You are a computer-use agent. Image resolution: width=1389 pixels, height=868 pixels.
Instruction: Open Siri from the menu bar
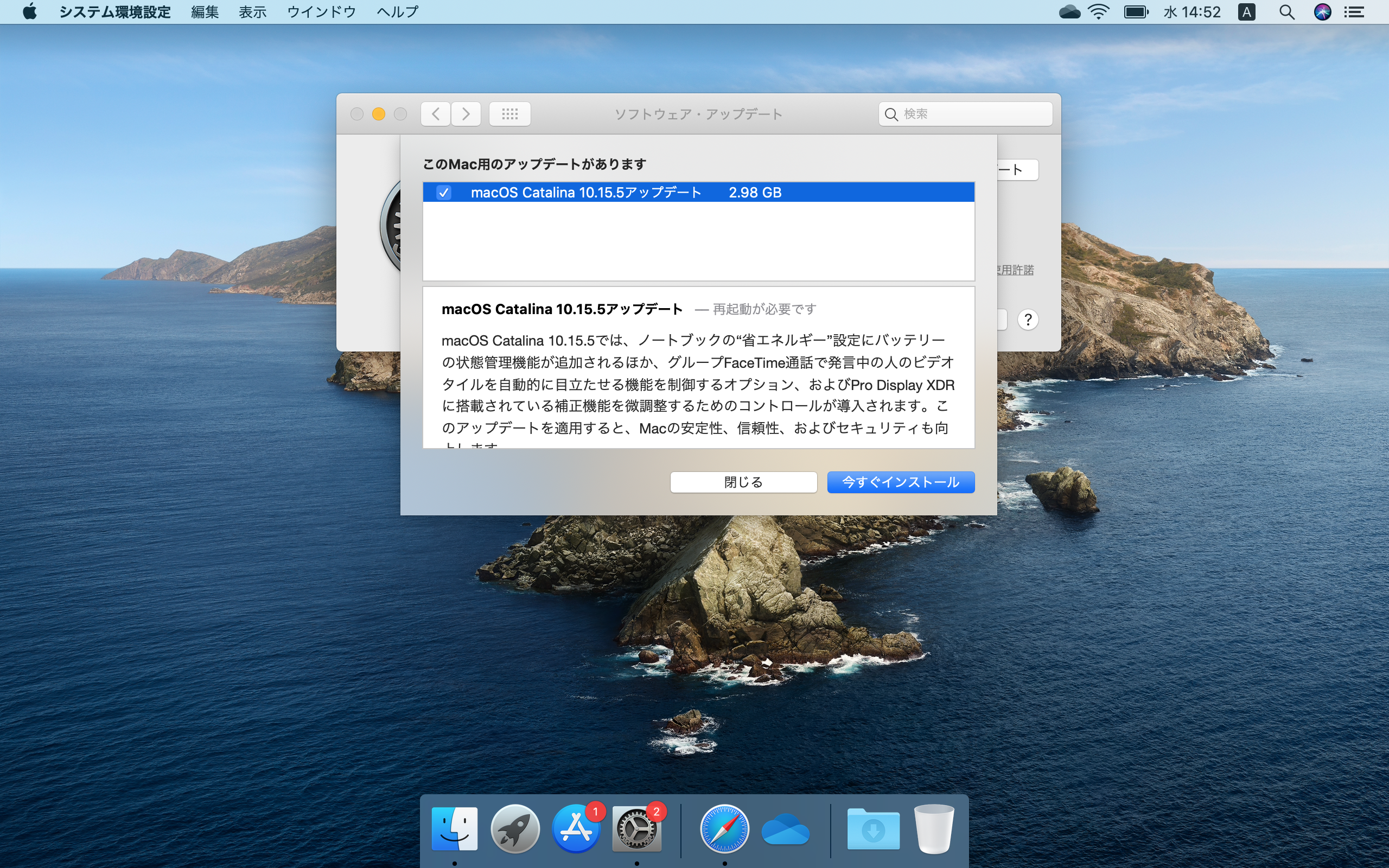pyautogui.click(x=1322, y=11)
